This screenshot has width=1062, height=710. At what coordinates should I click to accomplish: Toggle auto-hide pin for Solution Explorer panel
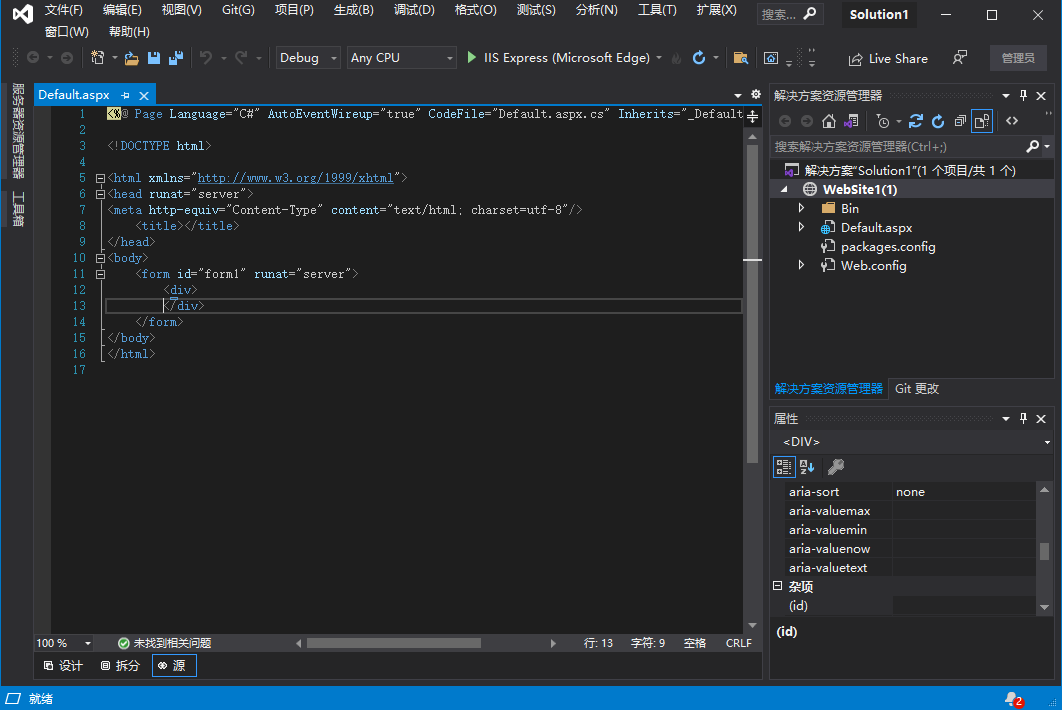(1023, 96)
